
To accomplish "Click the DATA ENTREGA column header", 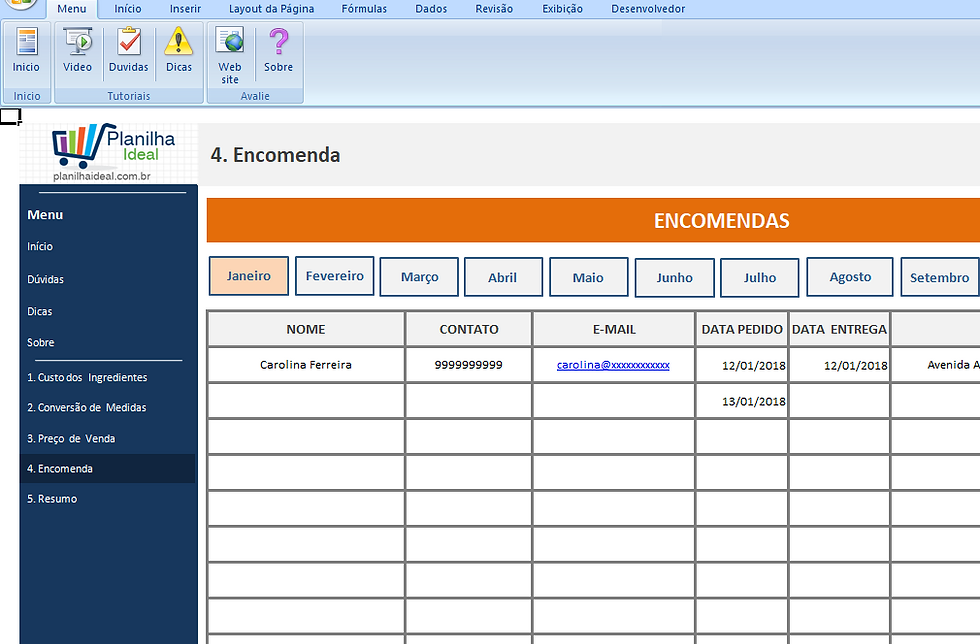I will point(839,330).
